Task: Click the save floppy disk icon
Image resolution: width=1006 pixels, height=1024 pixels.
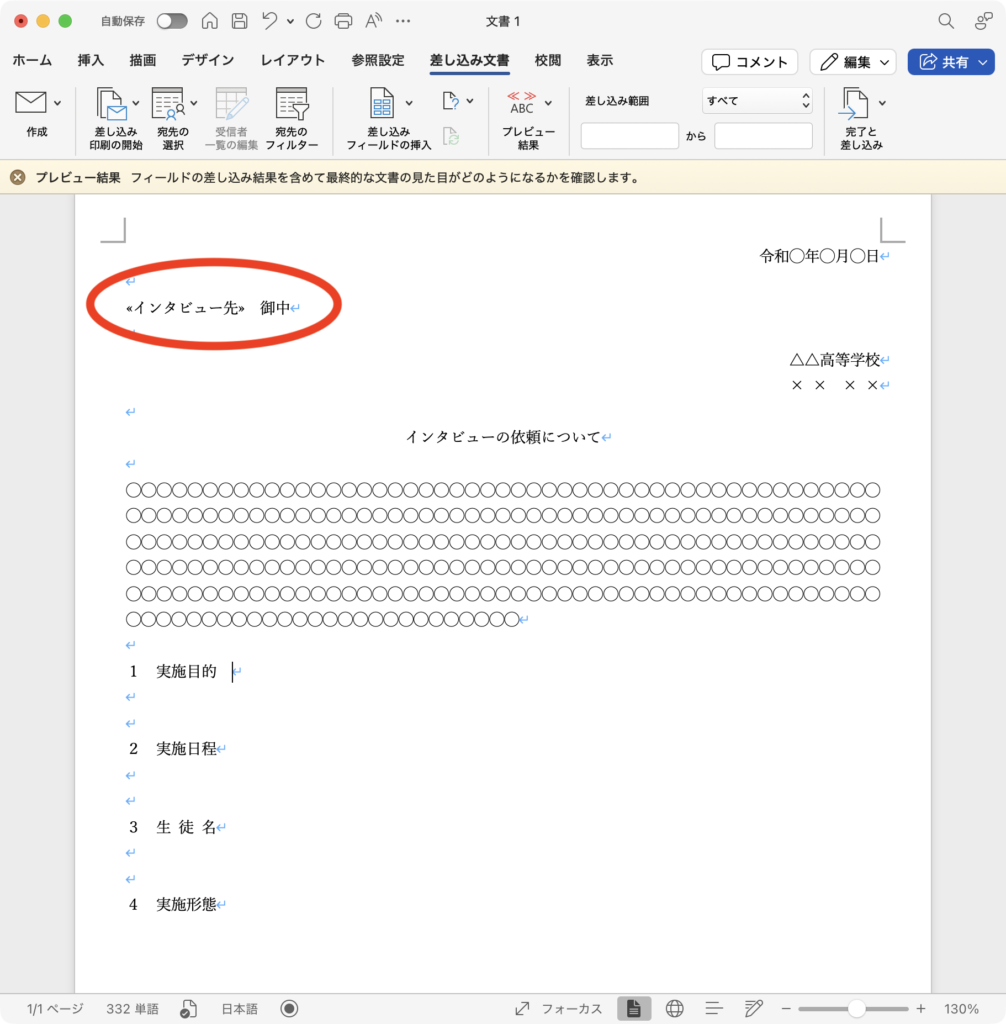Action: point(239,21)
